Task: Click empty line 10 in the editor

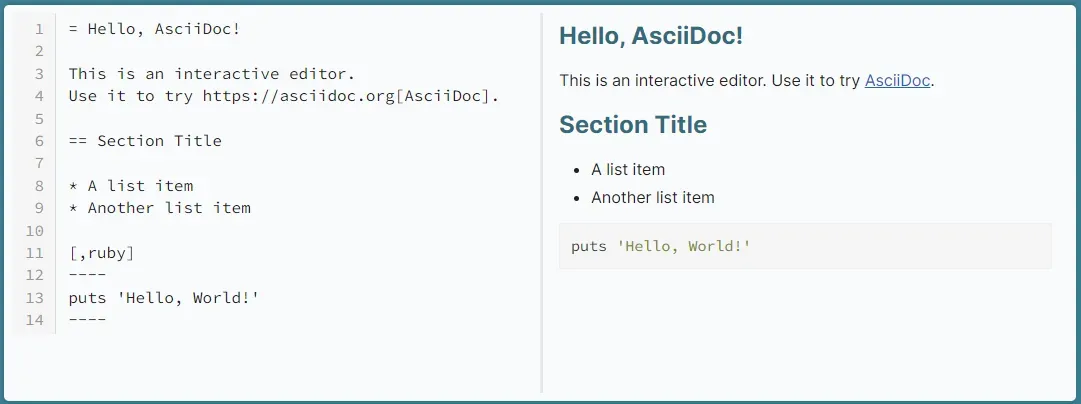Action: [296, 230]
